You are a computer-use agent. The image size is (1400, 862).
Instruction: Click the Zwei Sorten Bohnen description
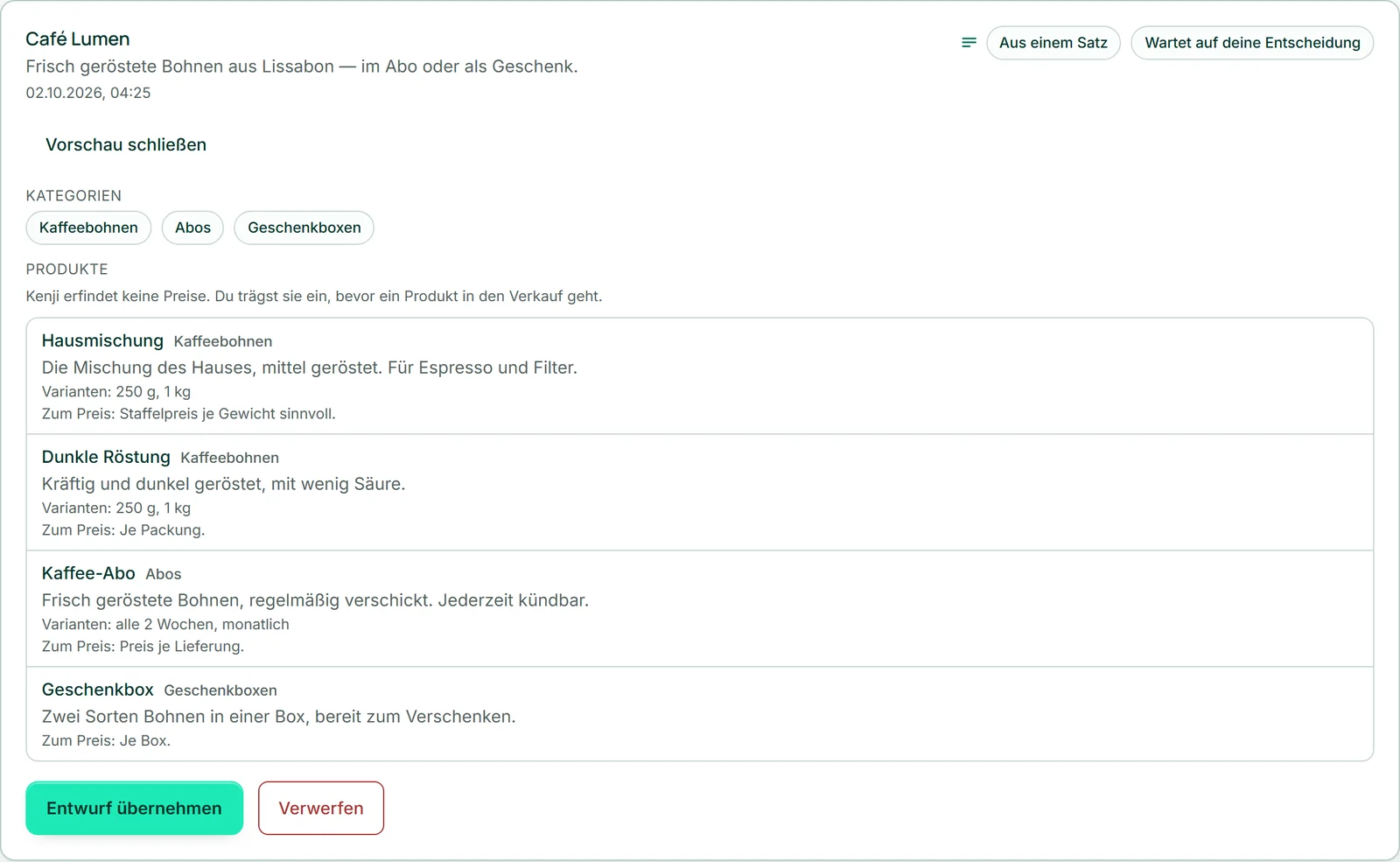click(x=279, y=717)
